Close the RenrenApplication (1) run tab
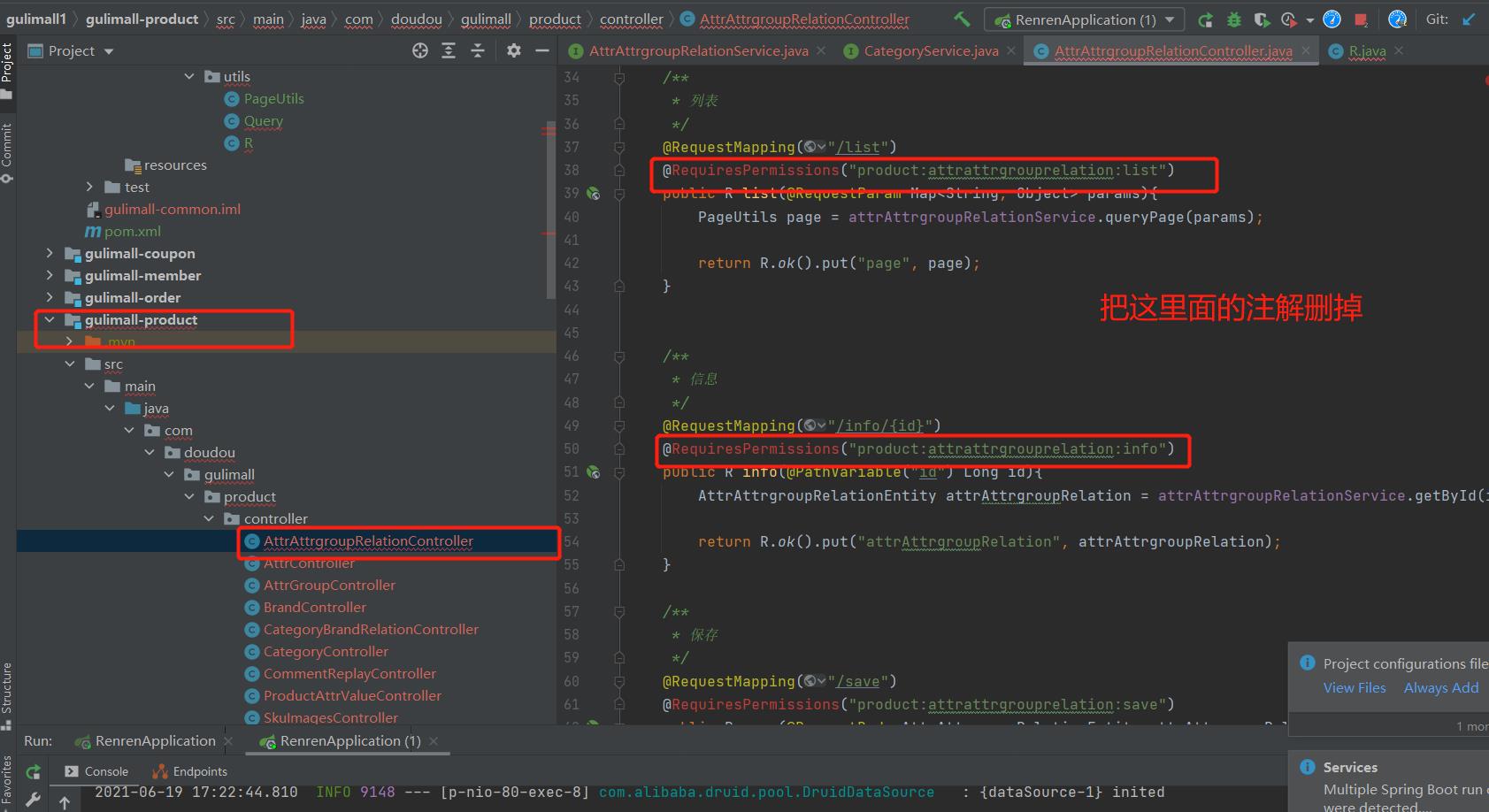Viewport: 1489px width, 812px height. [434, 741]
